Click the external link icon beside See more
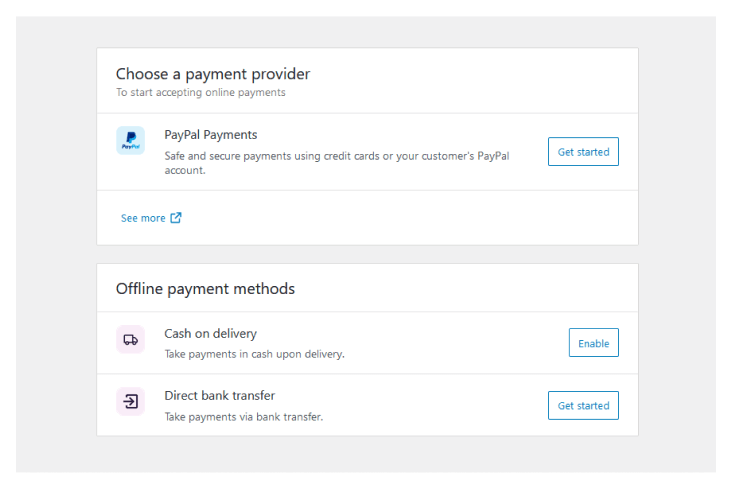Viewport: 732px width, 489px height. (176, 218)
